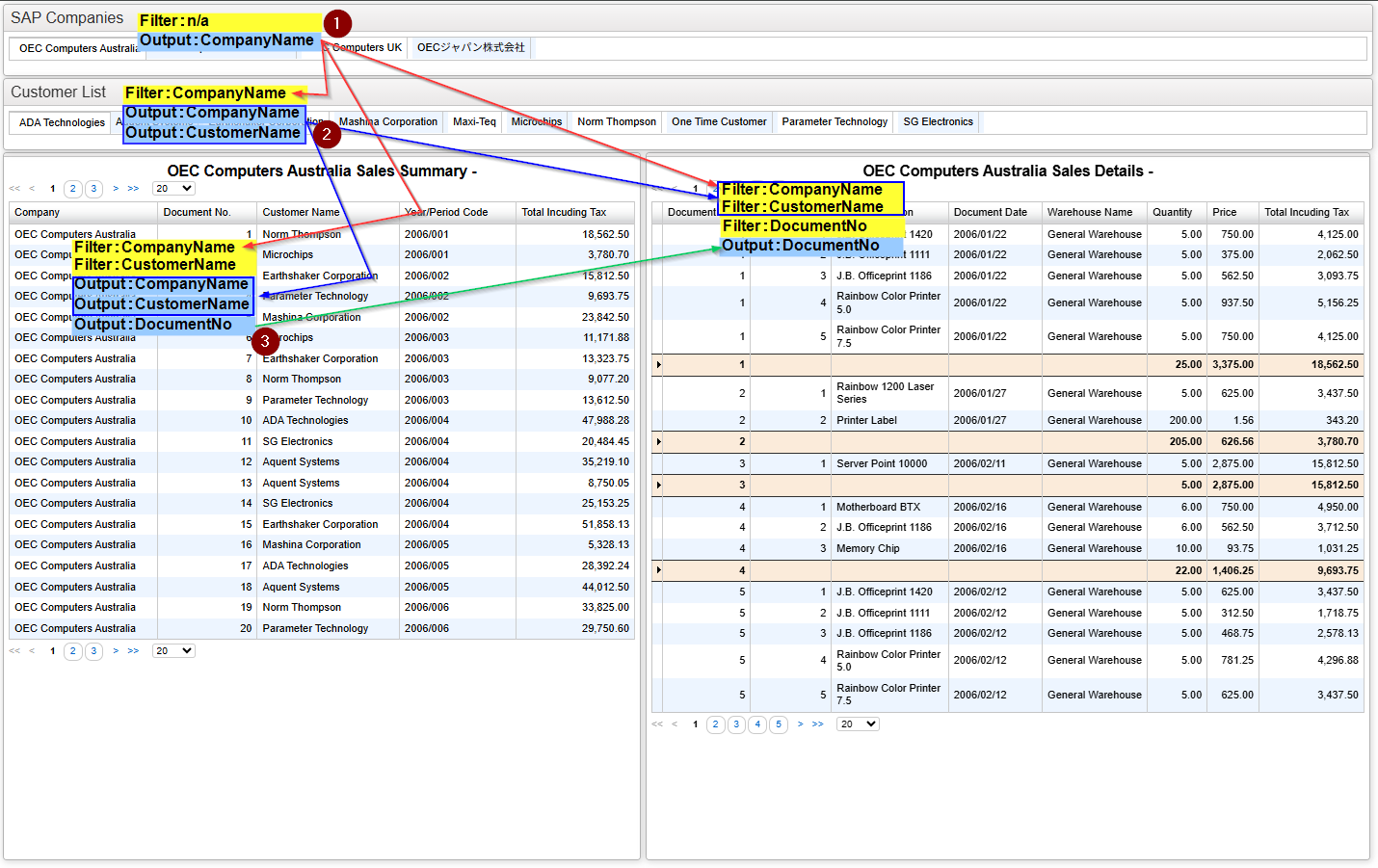
Task: Click next-page arrow below the Sales Summary table
Action: tap(116, 651)
